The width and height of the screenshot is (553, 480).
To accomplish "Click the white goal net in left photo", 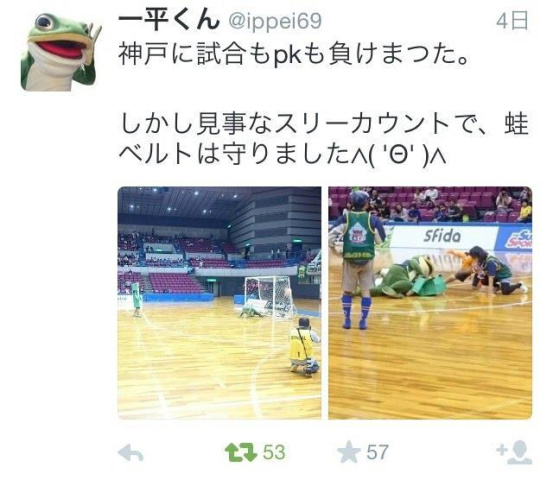I will 270,296.
